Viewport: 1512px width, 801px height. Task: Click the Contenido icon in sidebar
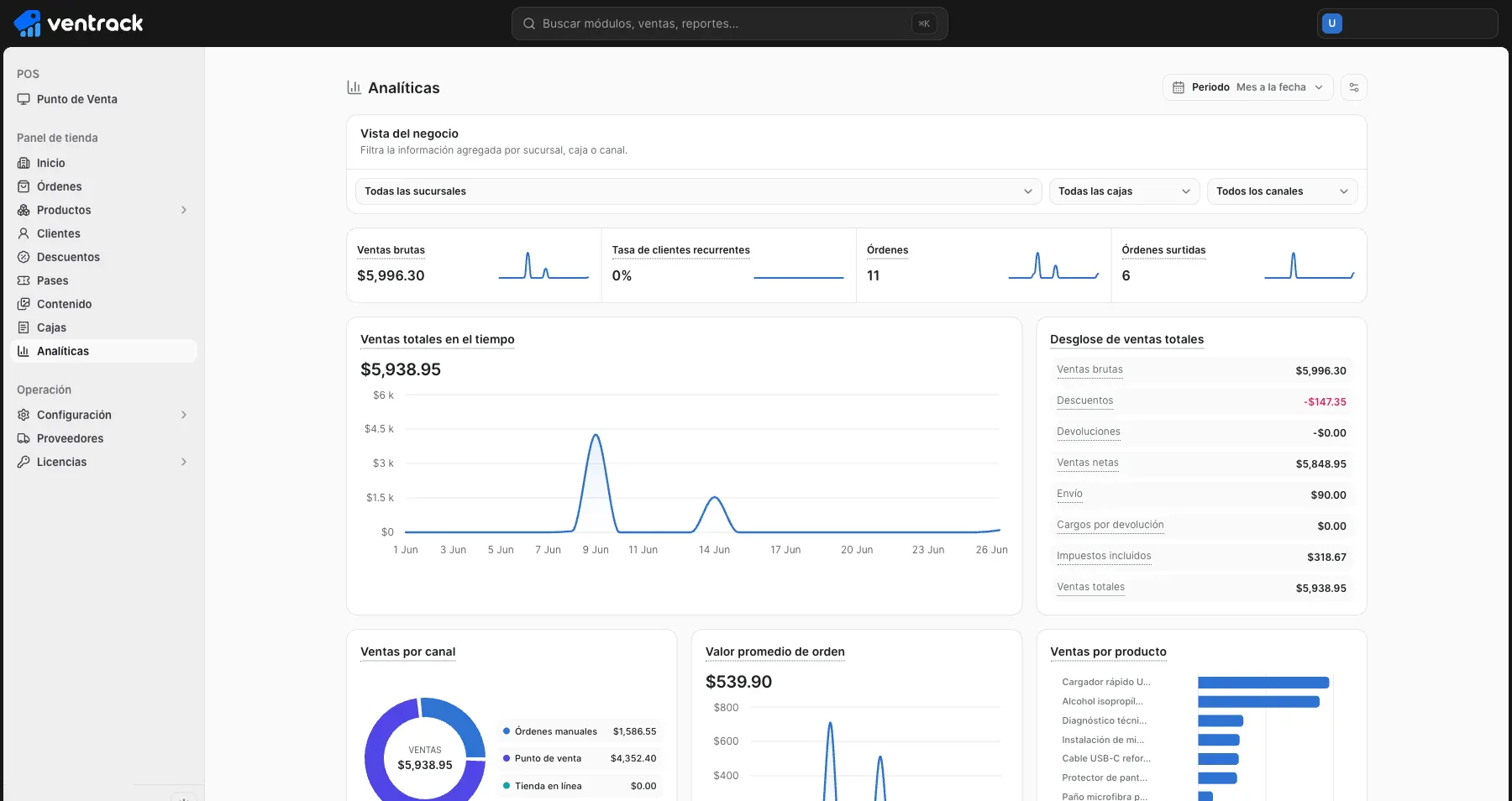[x=24, y=304]
